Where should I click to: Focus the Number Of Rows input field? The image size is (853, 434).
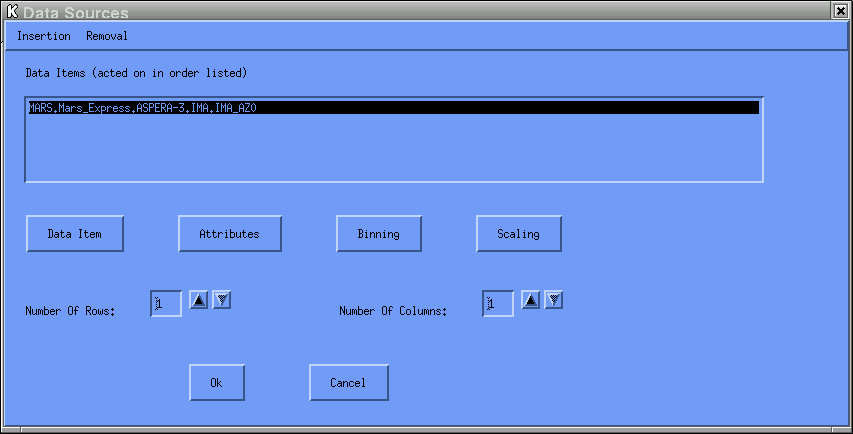166,303
